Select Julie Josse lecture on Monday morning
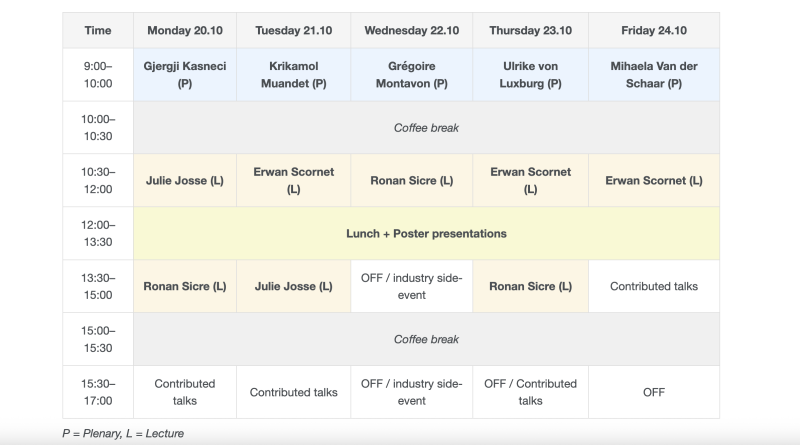 click(x=185, y=181)
